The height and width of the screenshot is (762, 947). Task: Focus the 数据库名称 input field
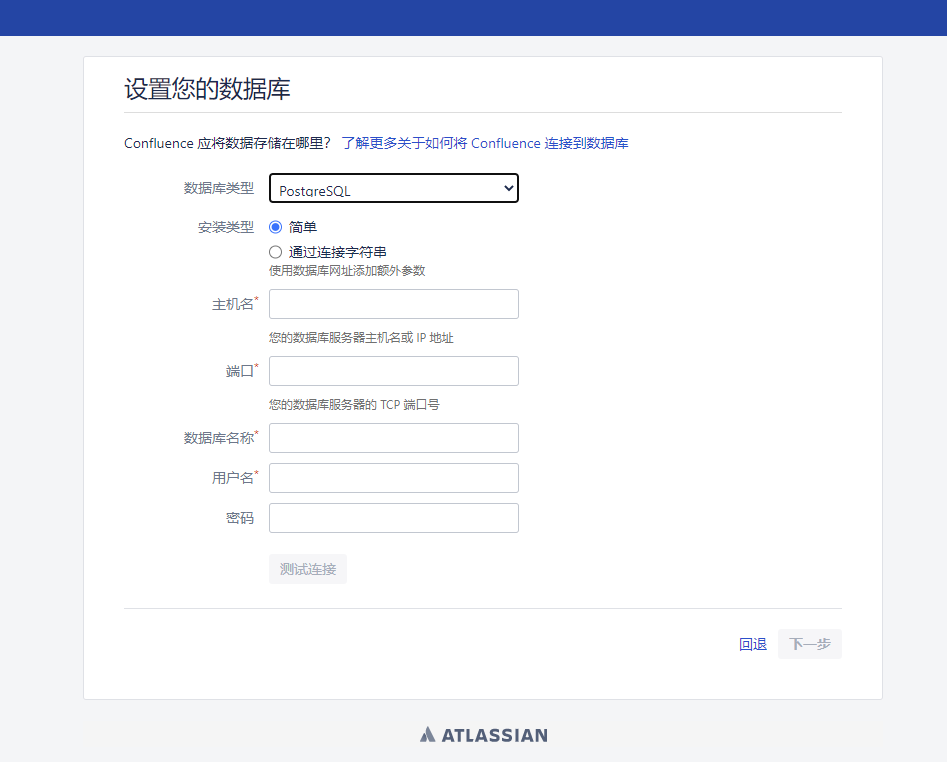click(394, 438)
